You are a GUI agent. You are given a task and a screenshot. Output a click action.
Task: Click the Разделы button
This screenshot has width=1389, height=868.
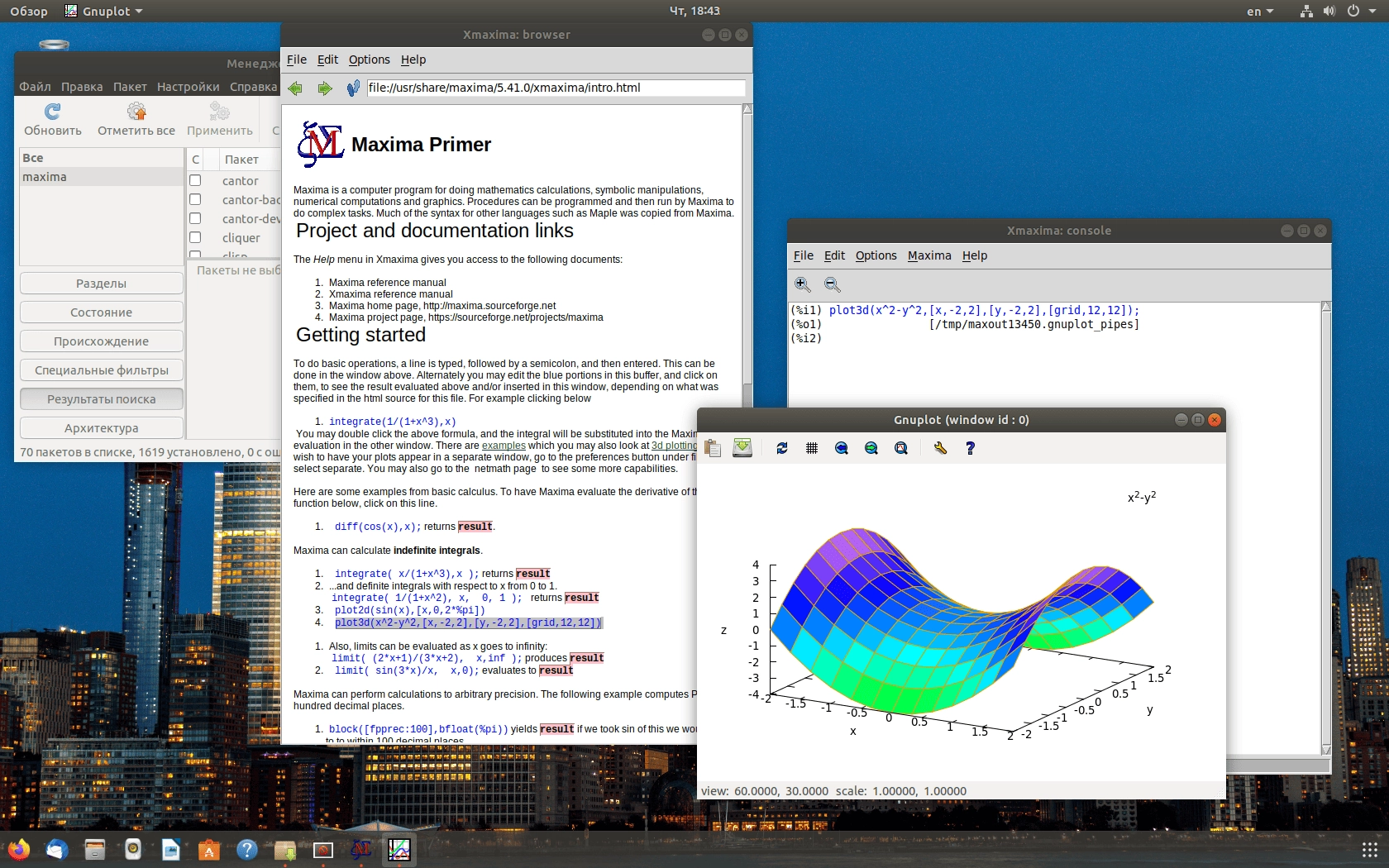(101, 284)
